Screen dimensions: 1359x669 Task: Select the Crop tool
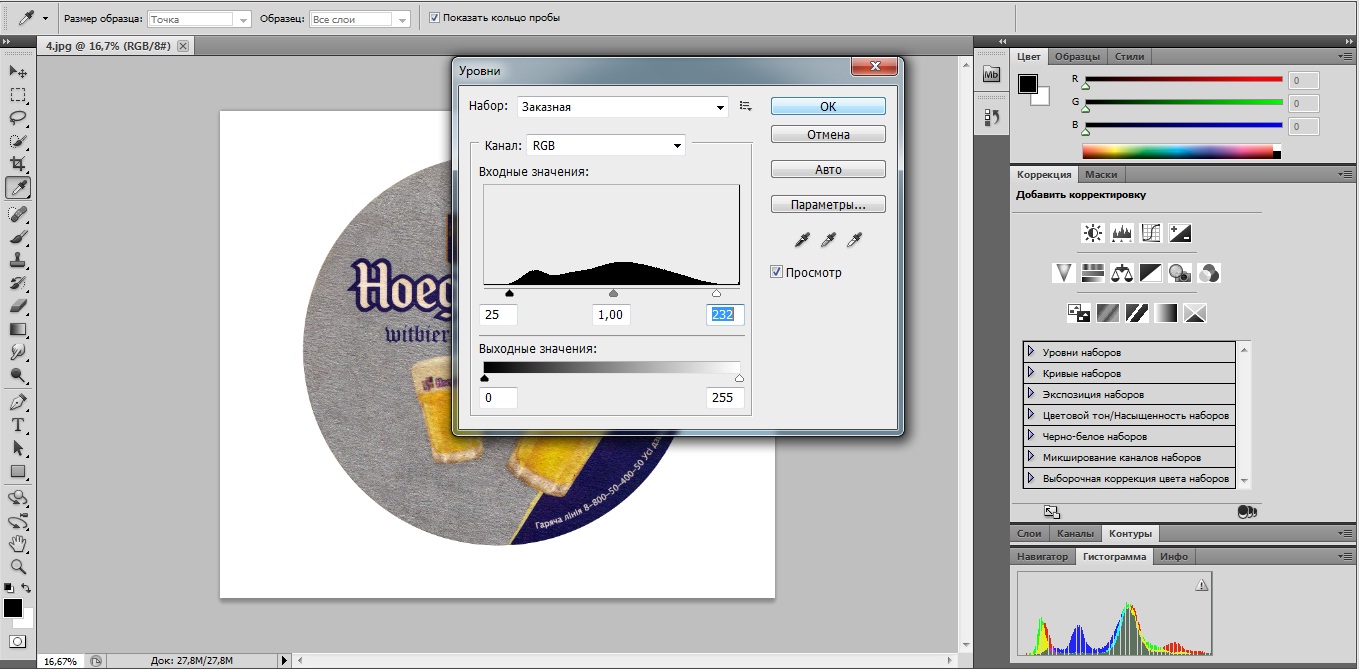[x=18, y=164]
